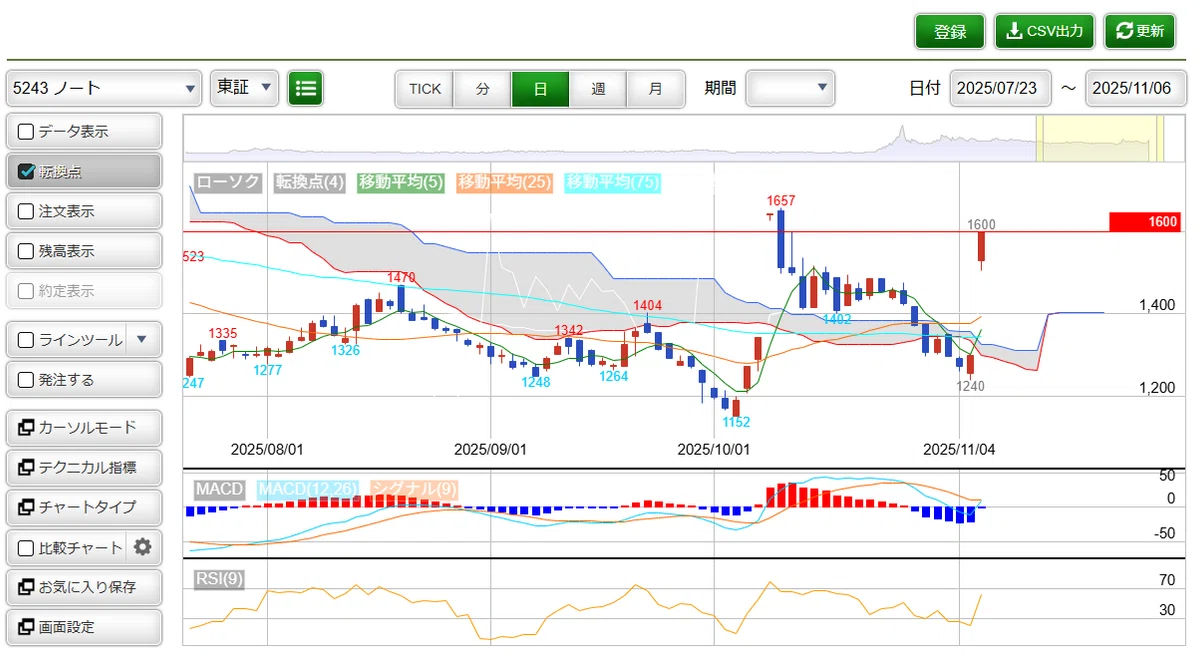Click the start date field 2025/07/23

(x=1000, y=88)
